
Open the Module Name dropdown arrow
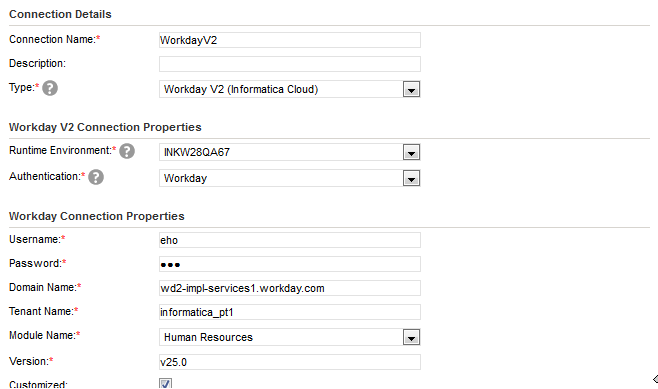coord(411,337)
